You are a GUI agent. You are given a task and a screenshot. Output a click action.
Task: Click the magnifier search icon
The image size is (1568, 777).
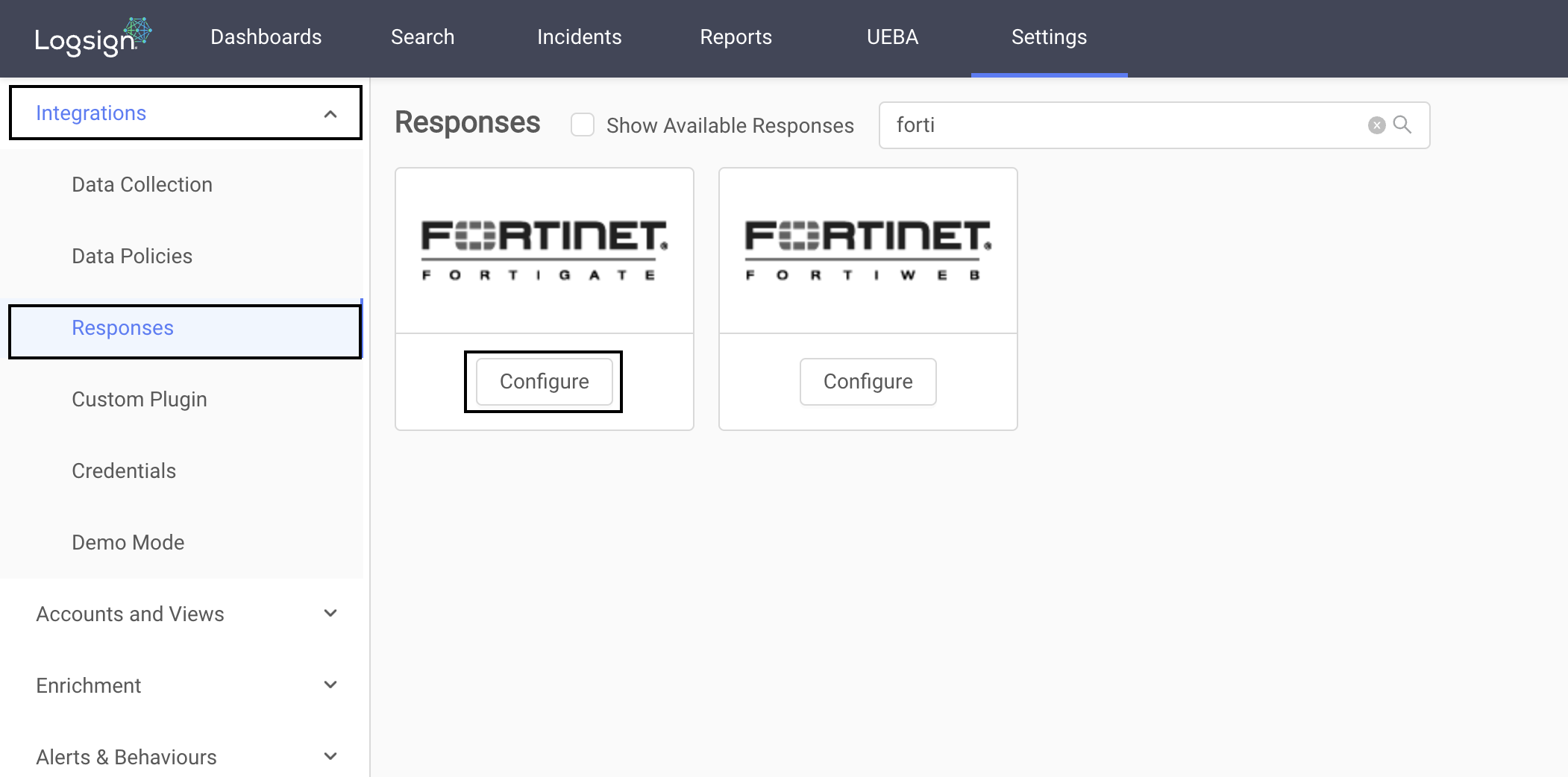1402,125
